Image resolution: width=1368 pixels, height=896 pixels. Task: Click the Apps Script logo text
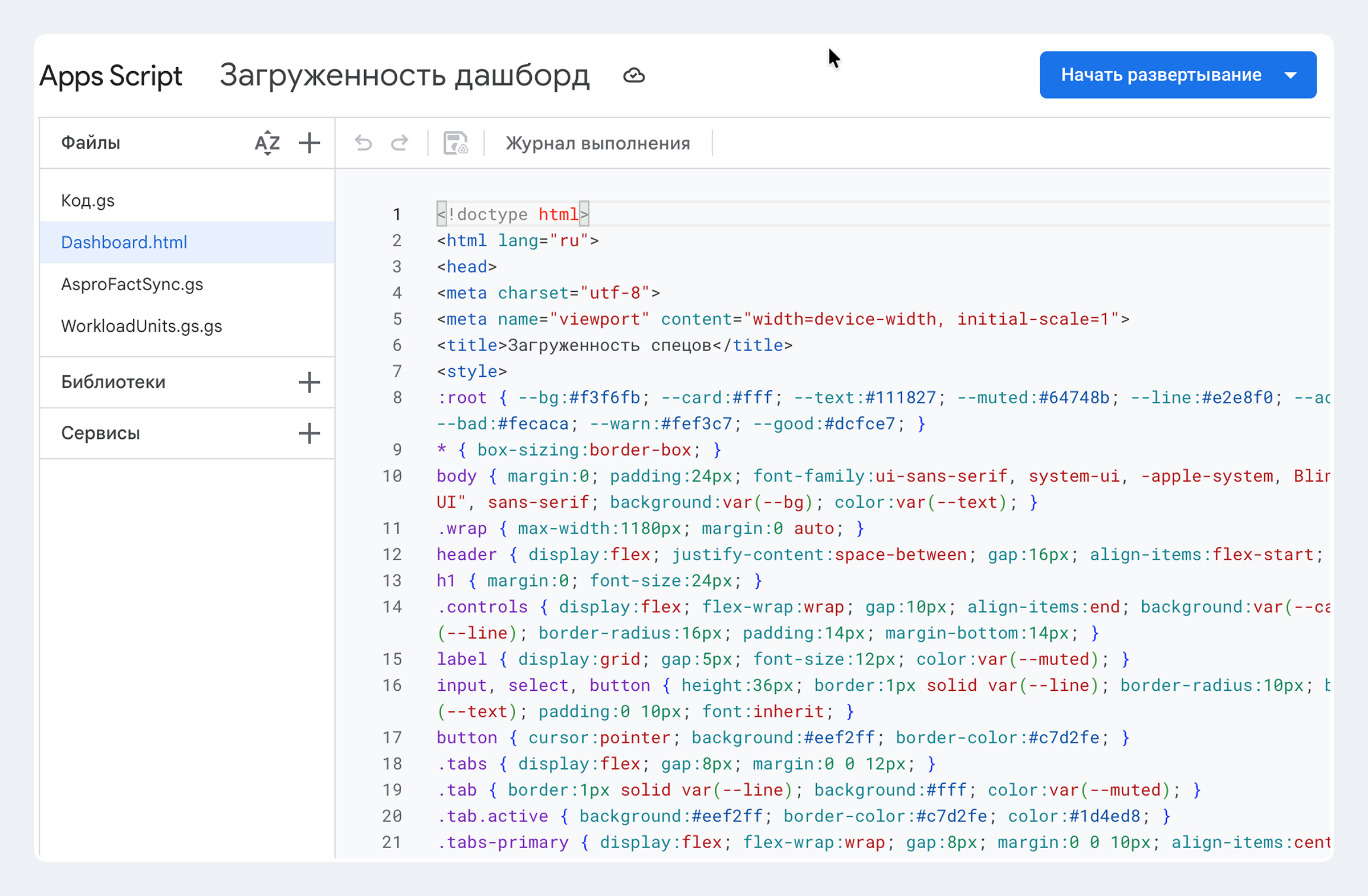tap(111, 76)
